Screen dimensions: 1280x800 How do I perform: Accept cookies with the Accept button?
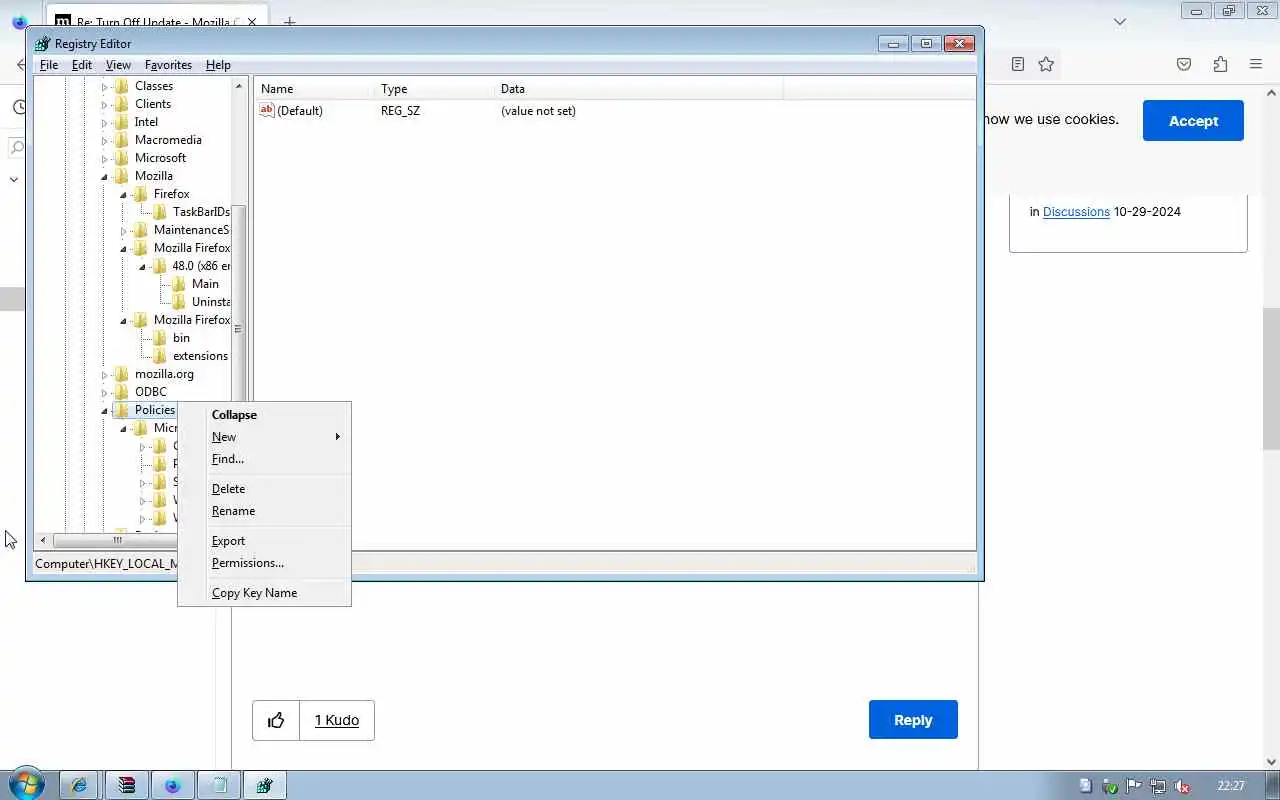click(1193, 120)
